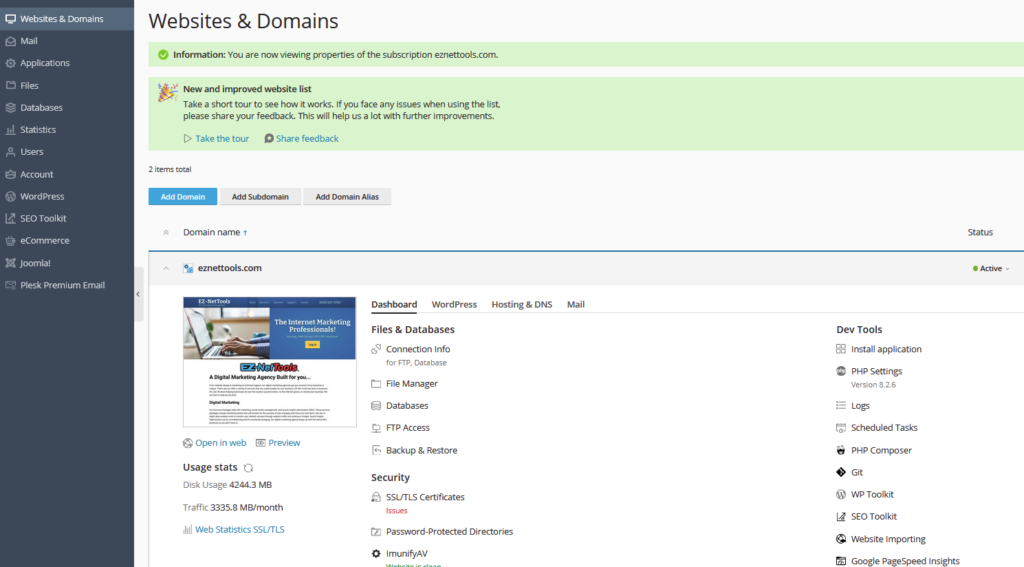
Task: Switch to the Dashboard tab
Action: [x=394, y=304]
